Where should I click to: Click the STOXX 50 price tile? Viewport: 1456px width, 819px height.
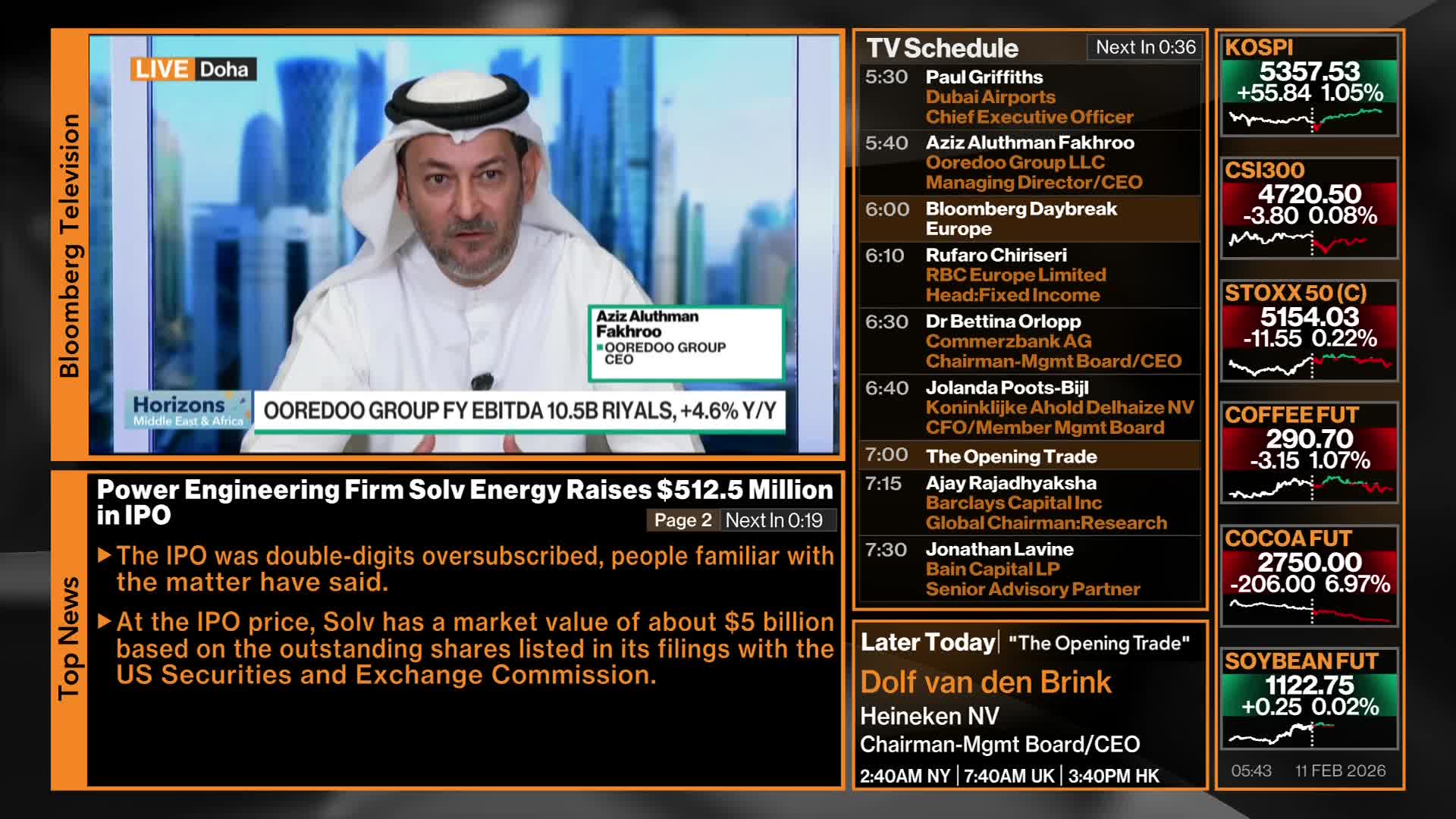(1309, 327)
